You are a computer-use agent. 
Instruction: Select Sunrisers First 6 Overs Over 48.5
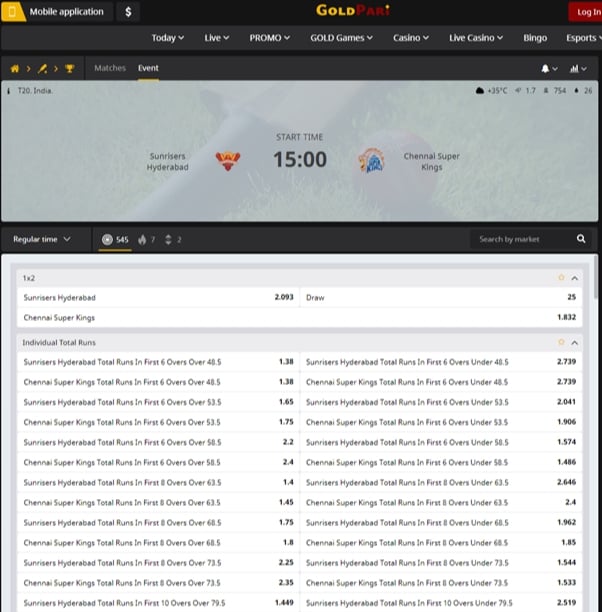[x=158, y=362]
